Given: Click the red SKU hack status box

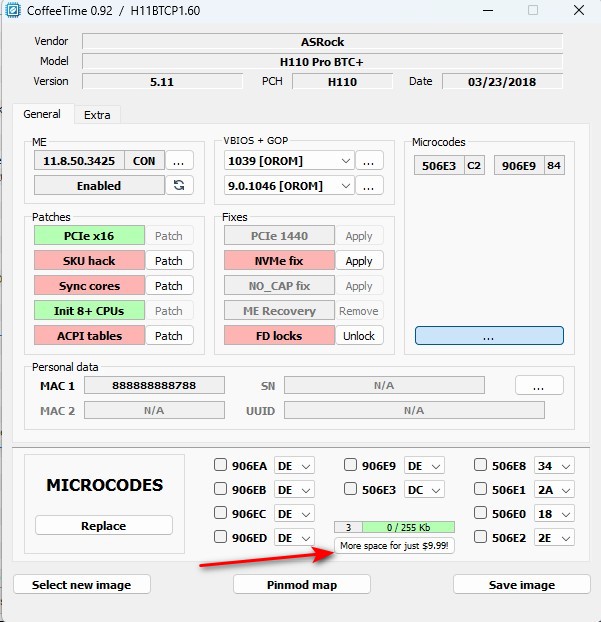Looking at the screenshot, I should [89, 261].
